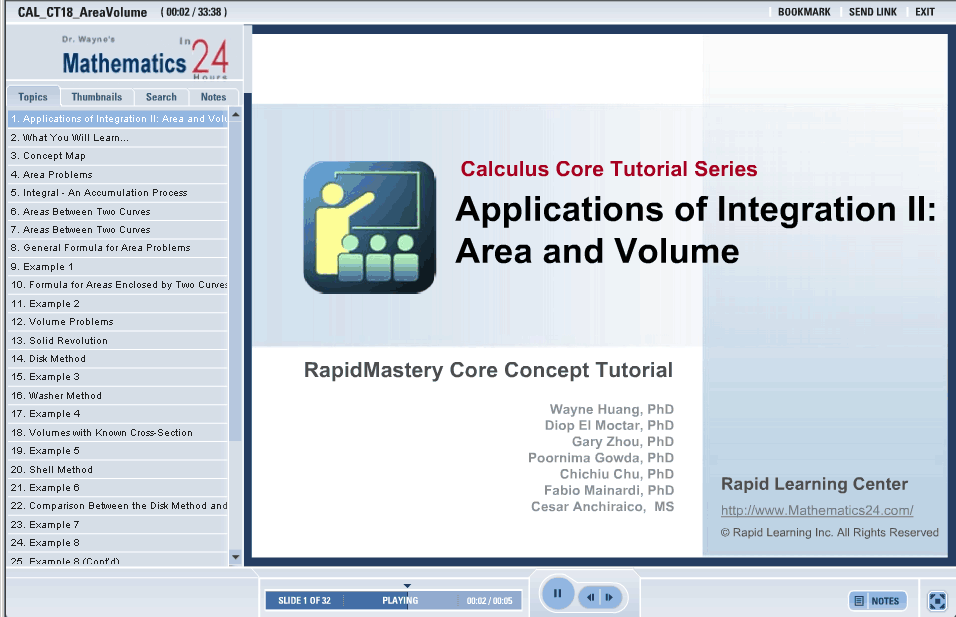Click EXIT in the top bar
This screenshot has height=617, width=956.
[924, 12]
